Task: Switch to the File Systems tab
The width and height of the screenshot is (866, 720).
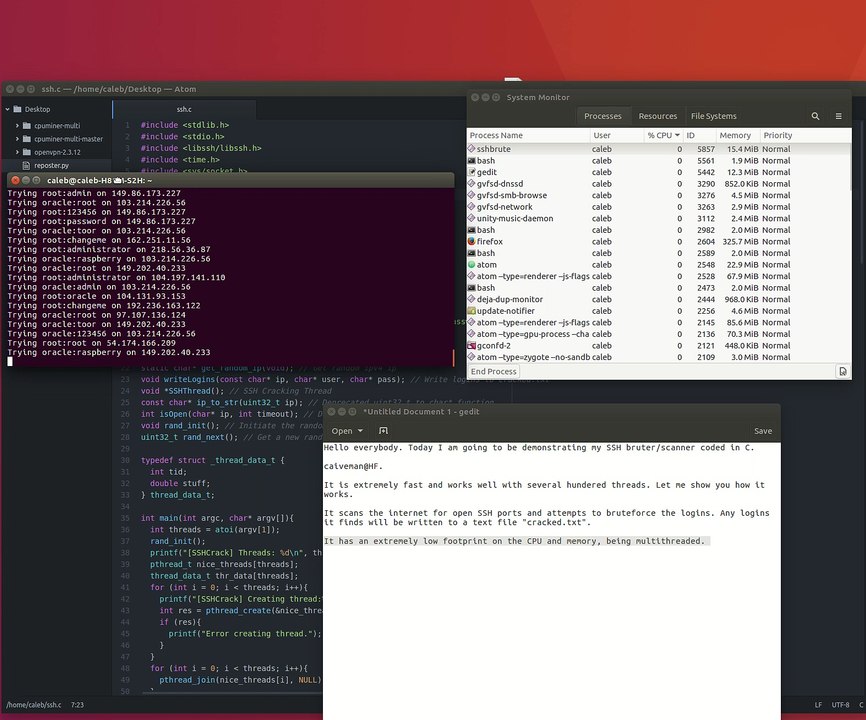Action: click(714, 116)
